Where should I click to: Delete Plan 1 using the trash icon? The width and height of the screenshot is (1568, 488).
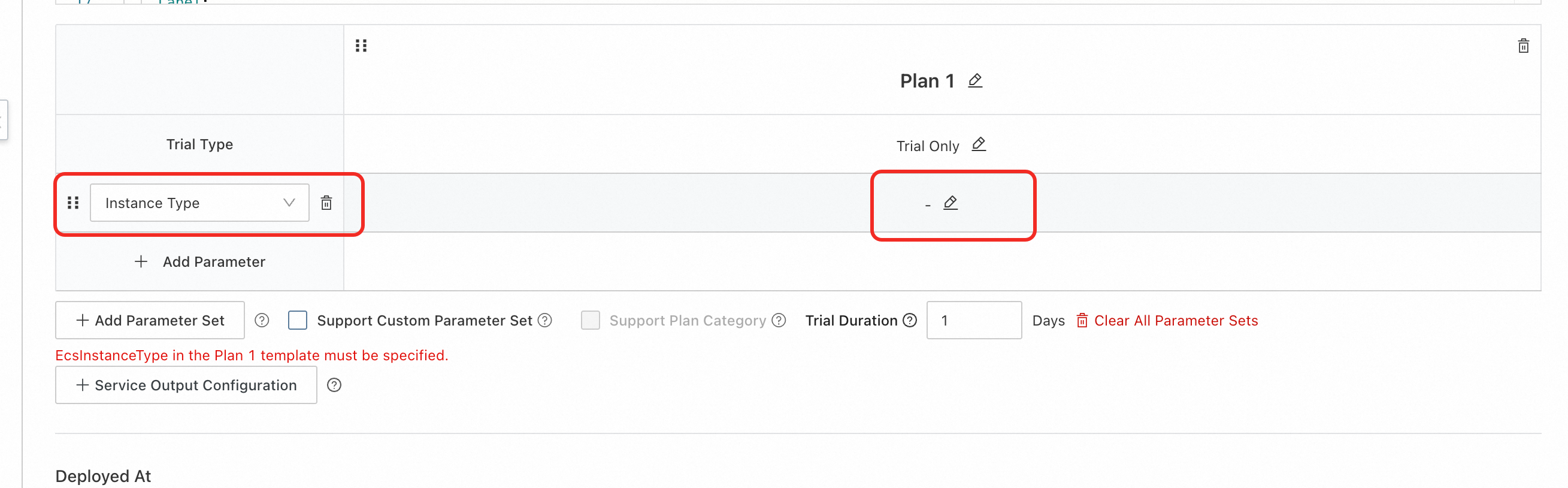(x=1523, y=46)
